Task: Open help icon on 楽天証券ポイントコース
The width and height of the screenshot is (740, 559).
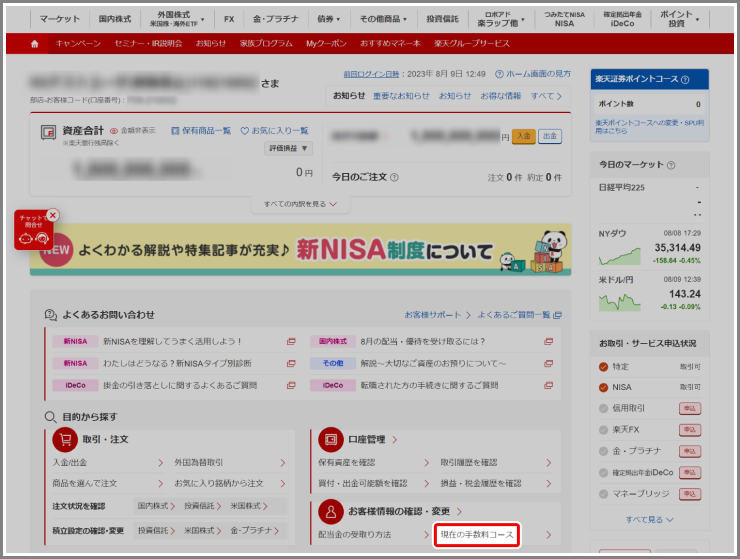Action: click(x=685, y=79)
